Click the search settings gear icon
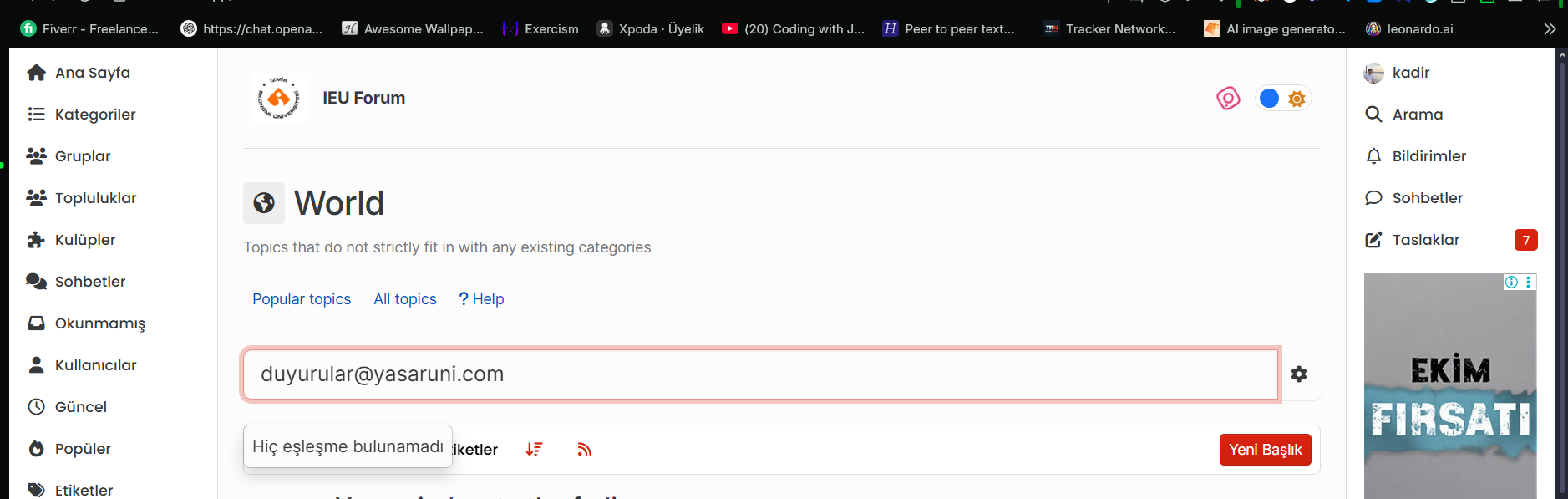 pos(1298,374)
